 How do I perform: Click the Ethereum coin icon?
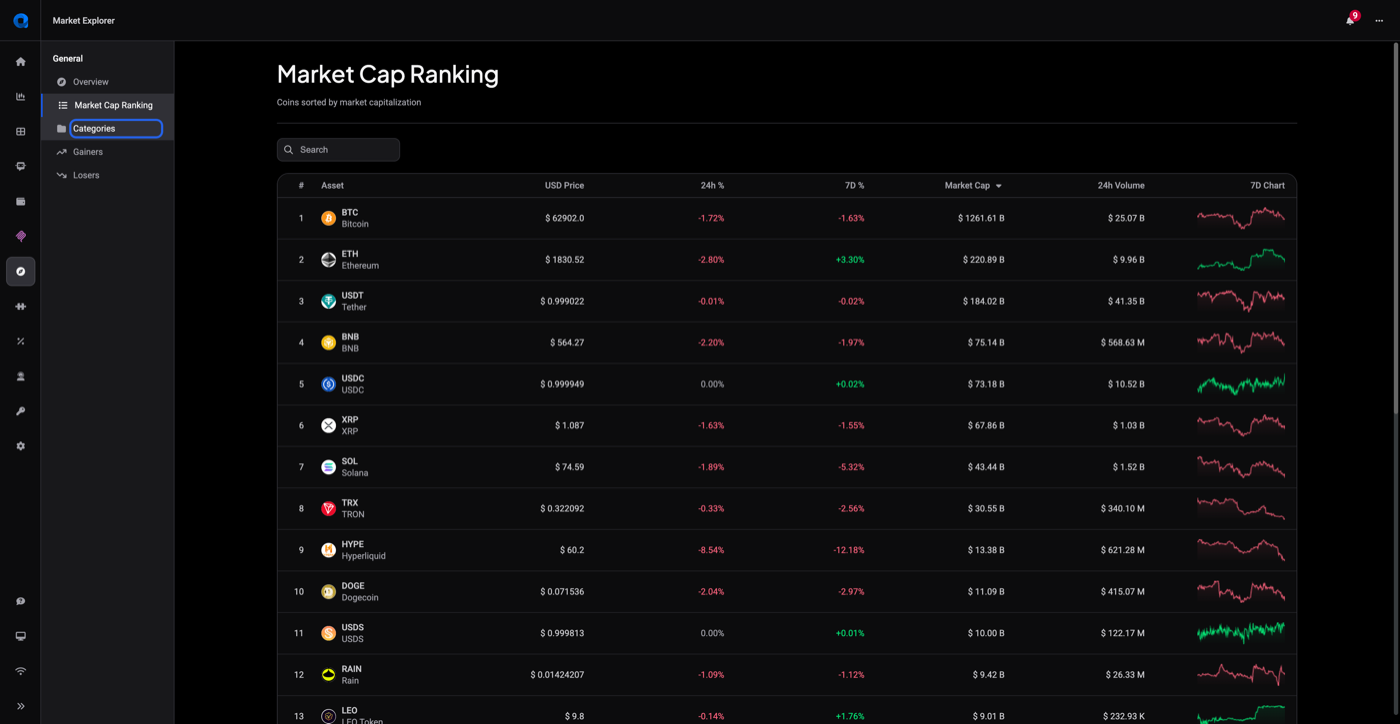(x=328, y=260)
